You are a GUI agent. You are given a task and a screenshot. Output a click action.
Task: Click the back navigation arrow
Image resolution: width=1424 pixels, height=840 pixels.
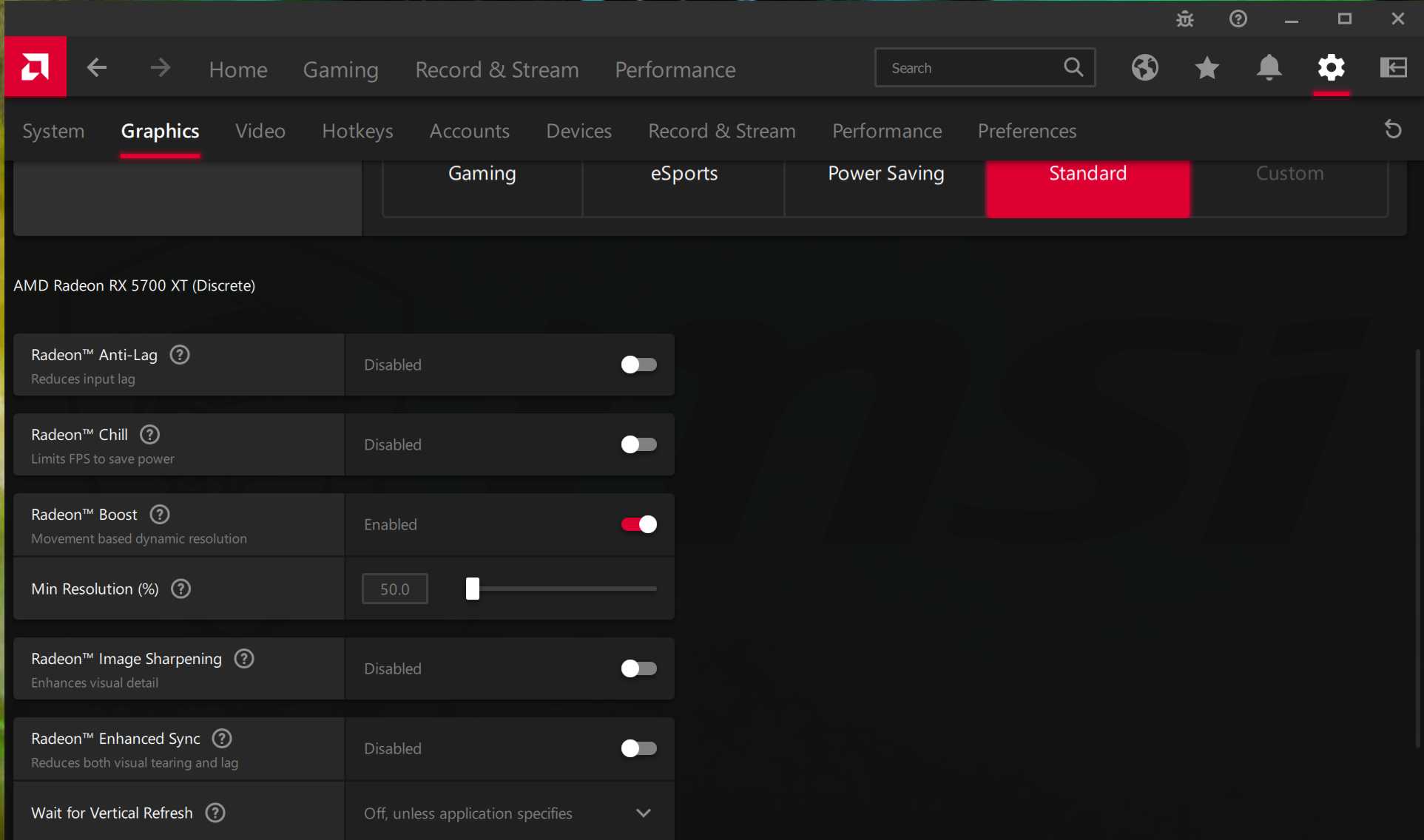coord(96,67)
